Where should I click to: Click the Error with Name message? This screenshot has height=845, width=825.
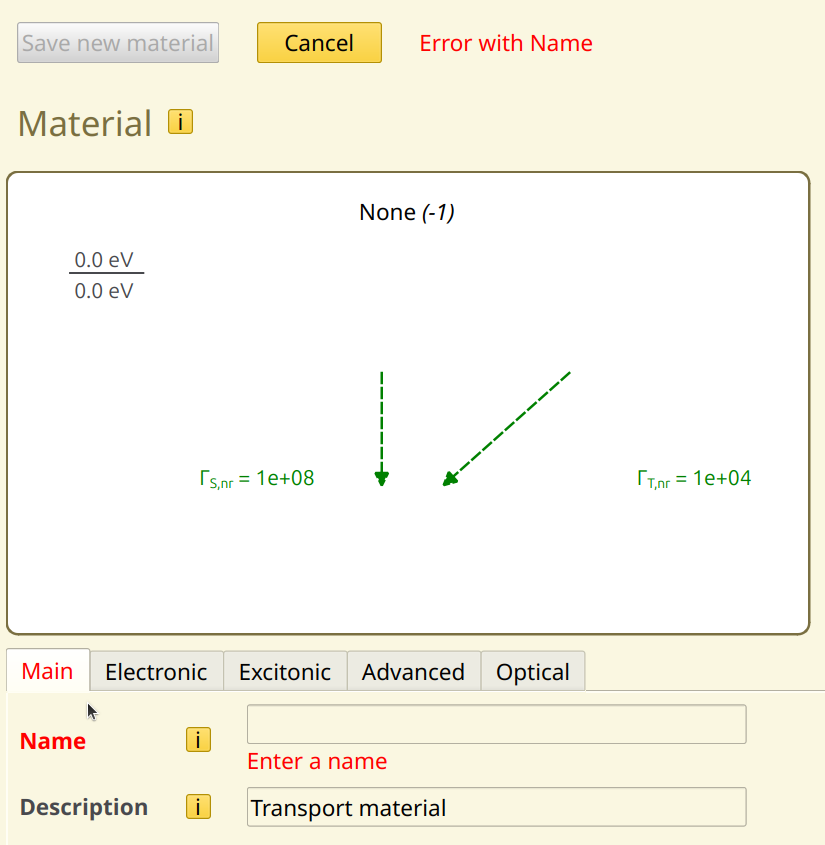[x=505, y=43]
